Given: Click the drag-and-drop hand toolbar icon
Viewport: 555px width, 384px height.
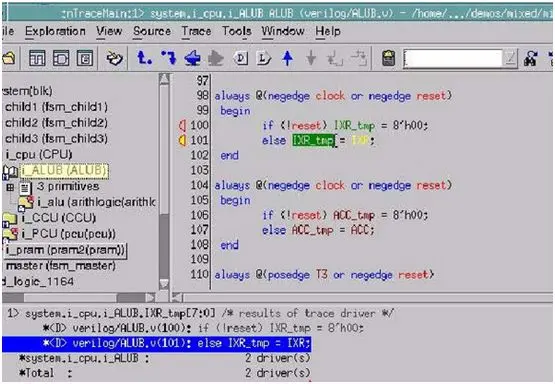Looking at the screenshot, I should [x=114, y=58].
